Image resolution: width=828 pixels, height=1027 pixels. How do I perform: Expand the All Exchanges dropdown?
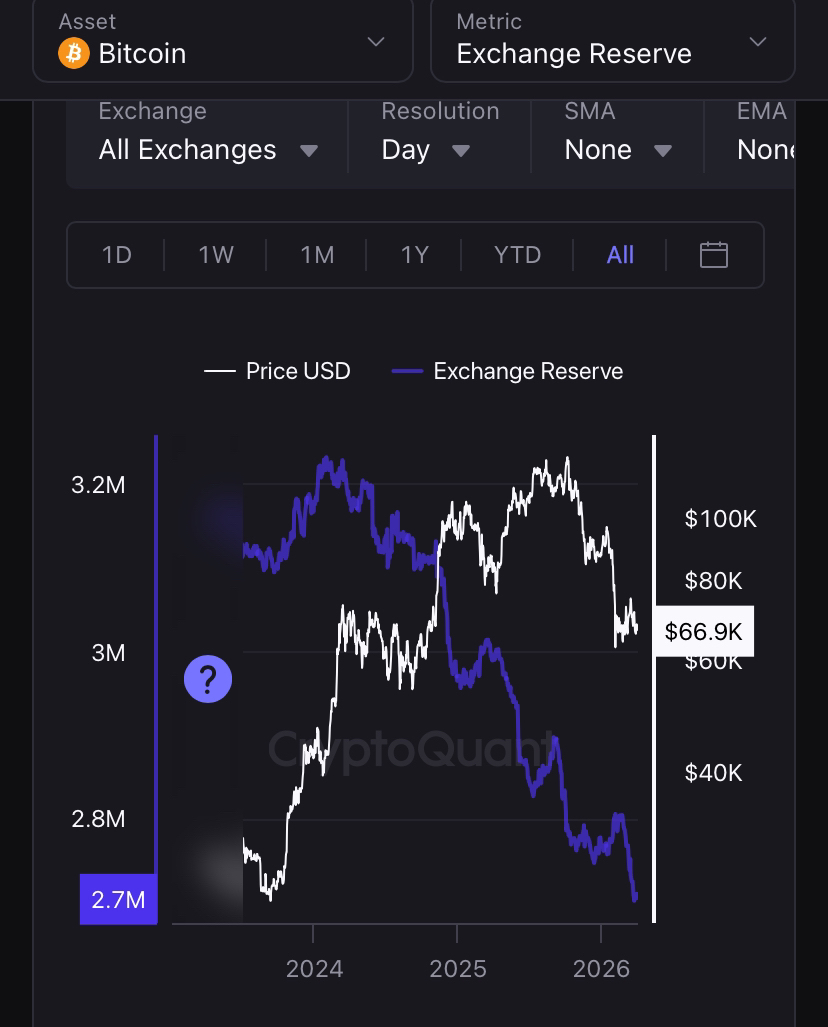(208, 149)
